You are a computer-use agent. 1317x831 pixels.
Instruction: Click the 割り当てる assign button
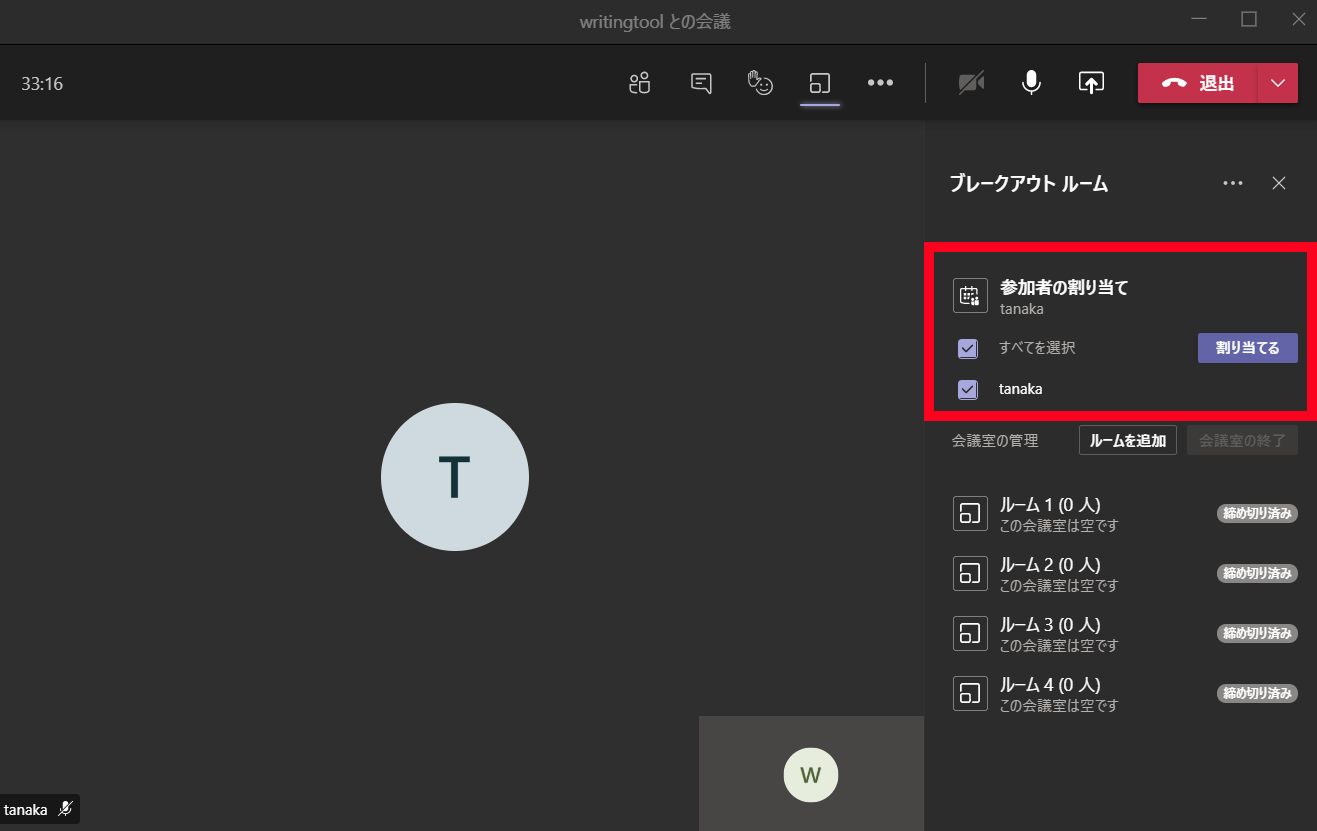click(1247, 348)
